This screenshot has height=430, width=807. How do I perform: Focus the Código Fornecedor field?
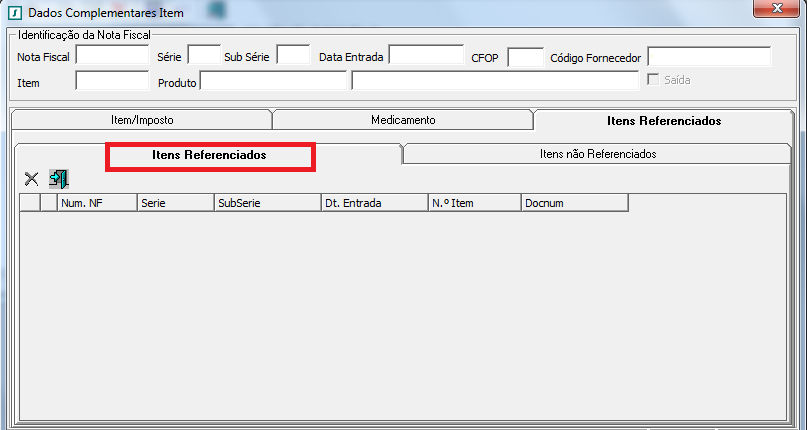pyautogui.click(x=709, y=57)
